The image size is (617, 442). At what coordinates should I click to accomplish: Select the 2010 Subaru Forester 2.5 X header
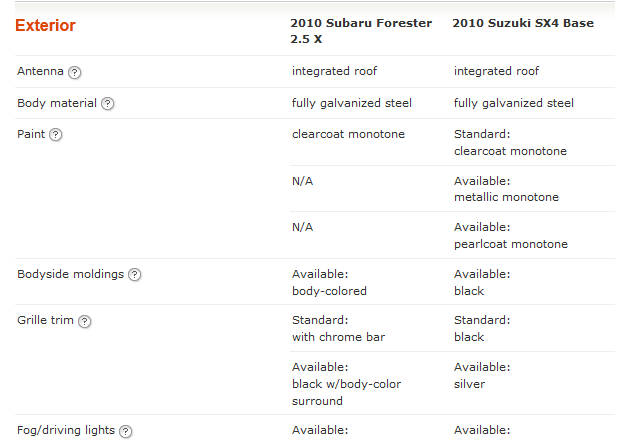(361, 31)
